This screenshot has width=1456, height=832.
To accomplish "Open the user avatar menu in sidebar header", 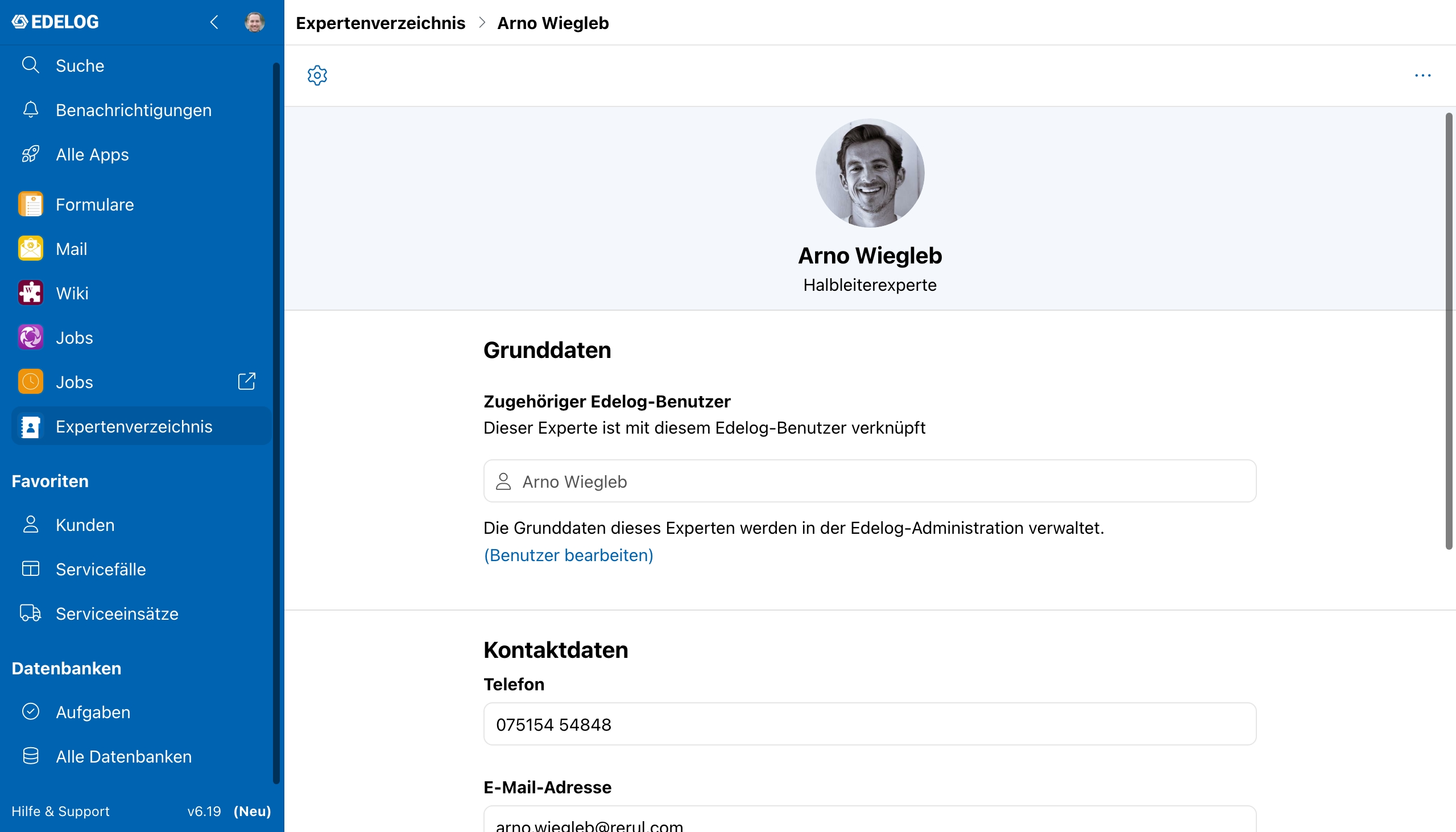I will [x=255, y=22].
